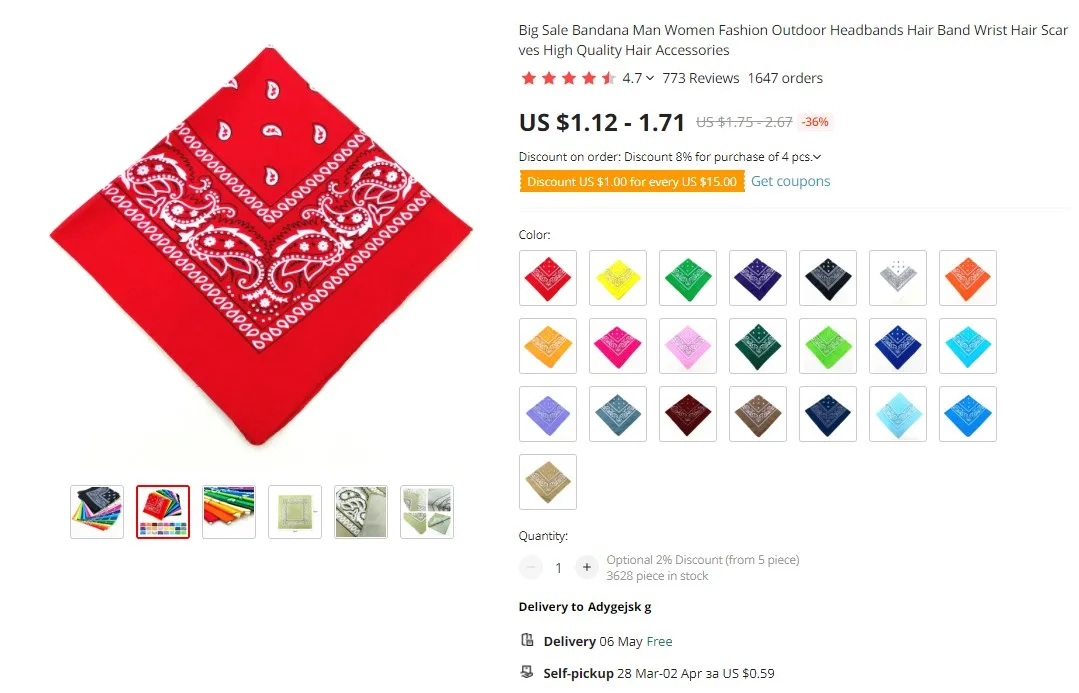View the rolled rainbow fabrics thumbnail
Image resolution: width=1079 pixels, height=693 pixels.
pos(229,512)
